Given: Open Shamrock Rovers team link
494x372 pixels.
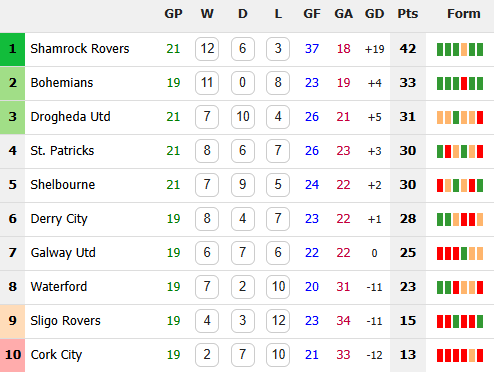Looking at the screenshot, I should pyautogui.click(x=80, y=49).
